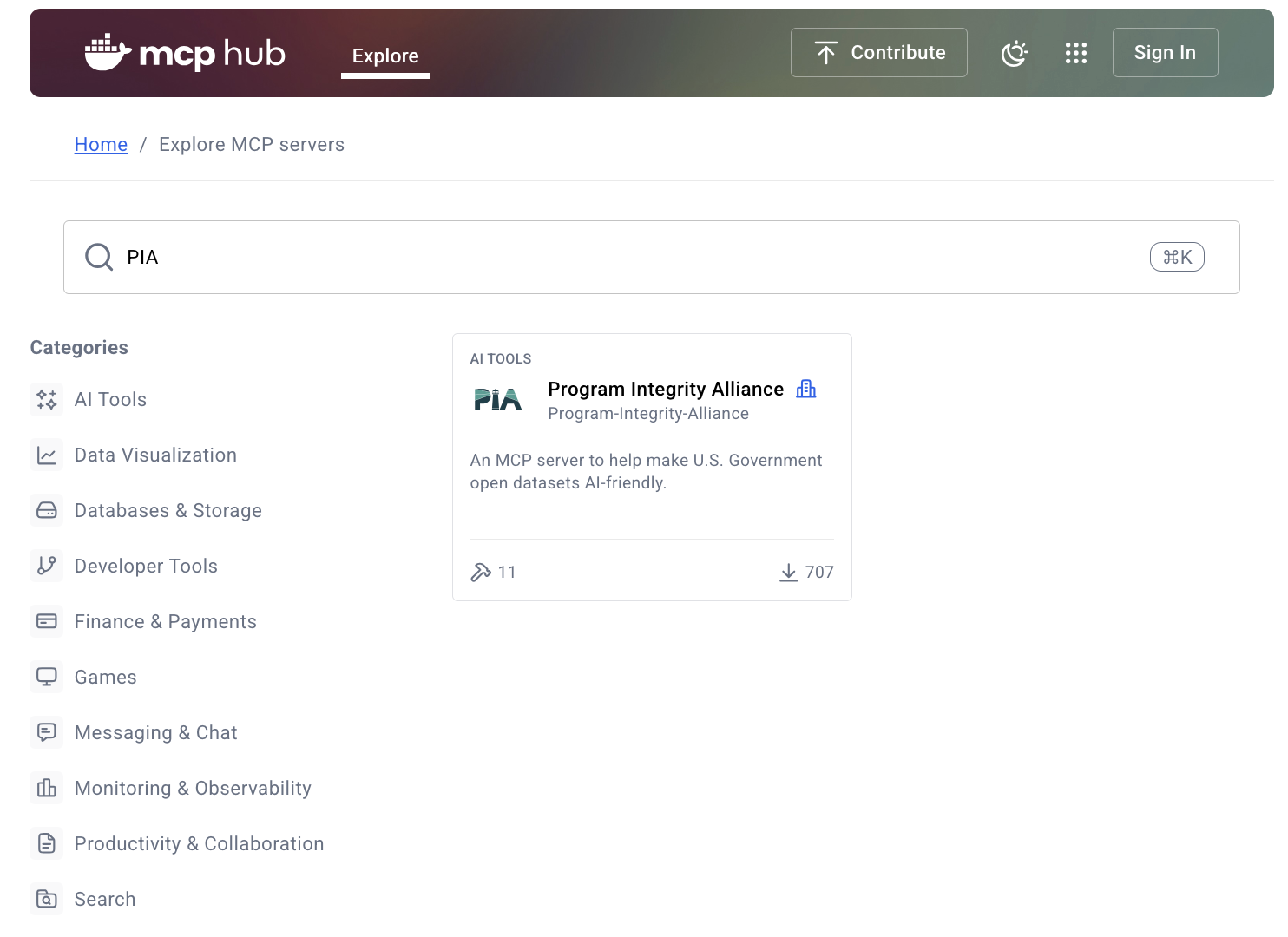Open the Program Integrity Alliance title

(666, 389)
